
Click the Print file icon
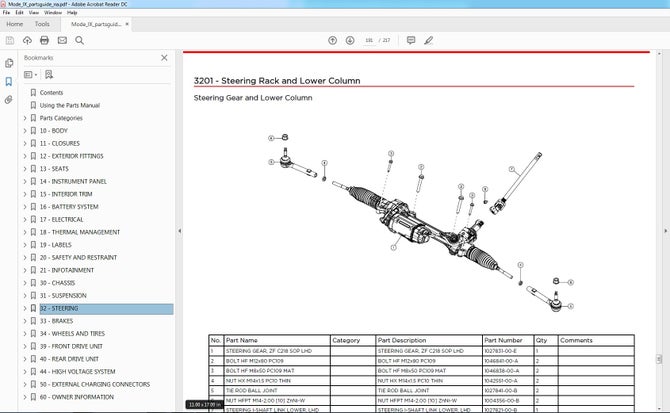tap(44, 40)
